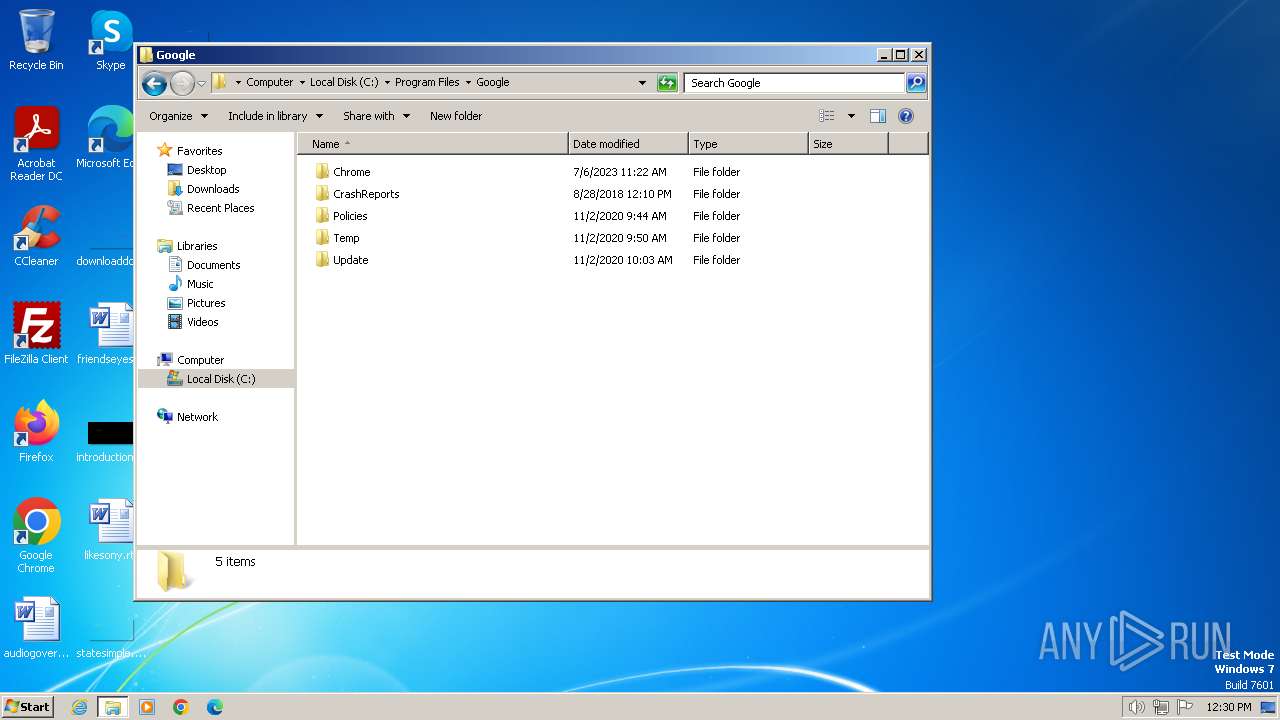Click Edge icon in the taskbar

(x=215, y=707)
